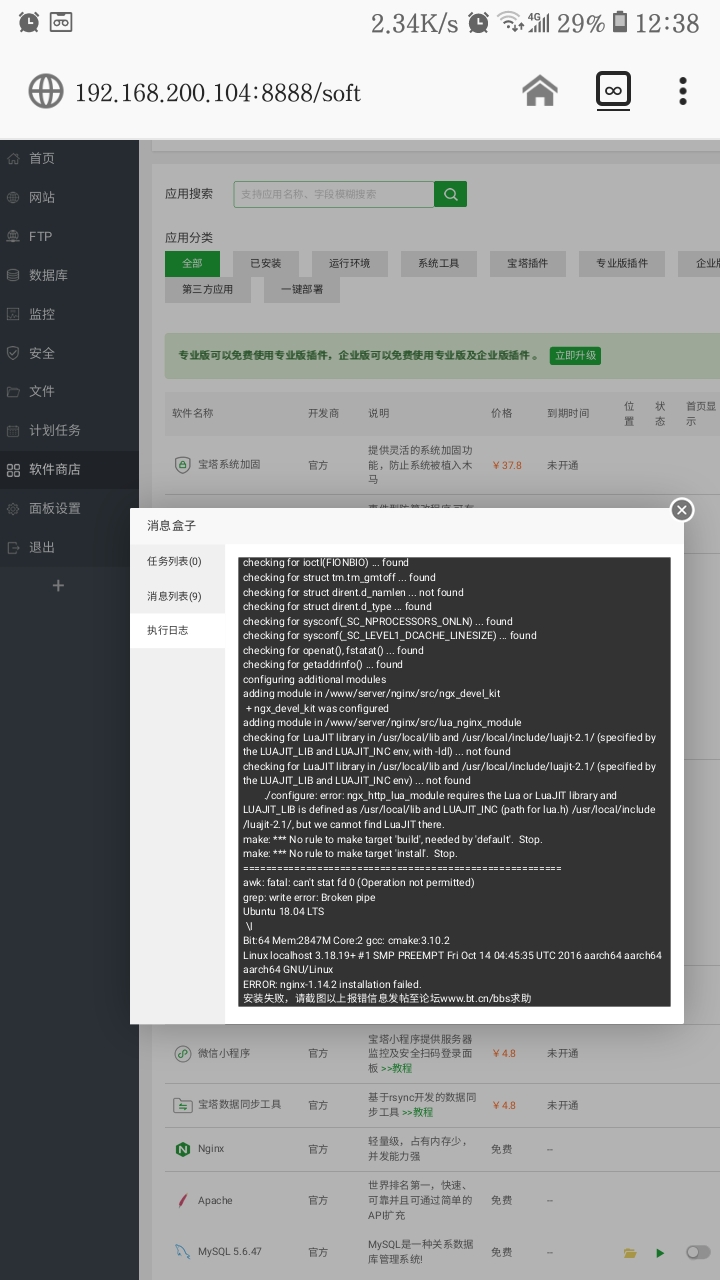Select the 专业版插件 category filter
The height and width of the screenshot is (1280, 720).
coord(622,263)
